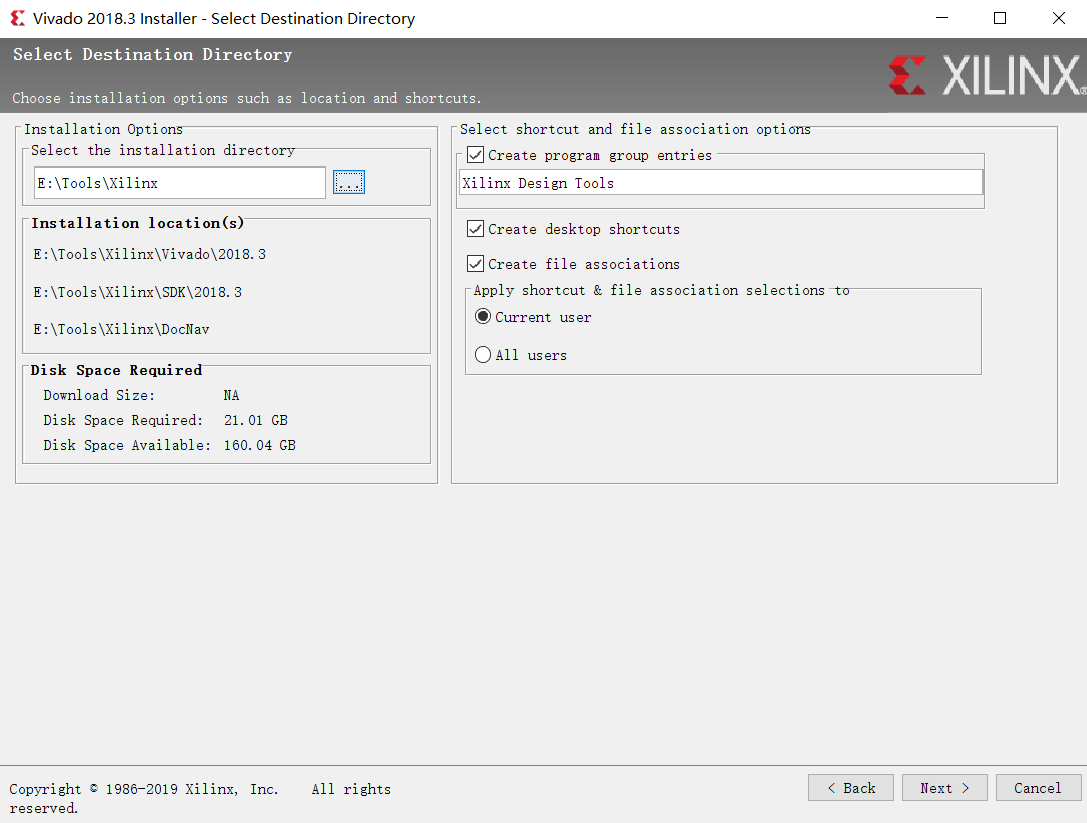Click the Xilinx logo in the header
1087x823 pixels.
pos(986,75)
